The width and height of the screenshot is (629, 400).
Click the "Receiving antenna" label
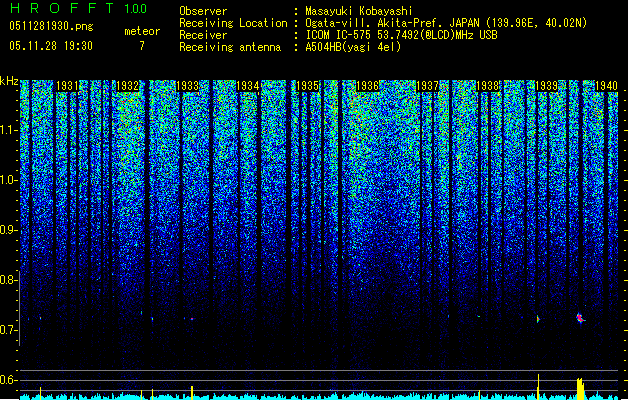(230, 47)
